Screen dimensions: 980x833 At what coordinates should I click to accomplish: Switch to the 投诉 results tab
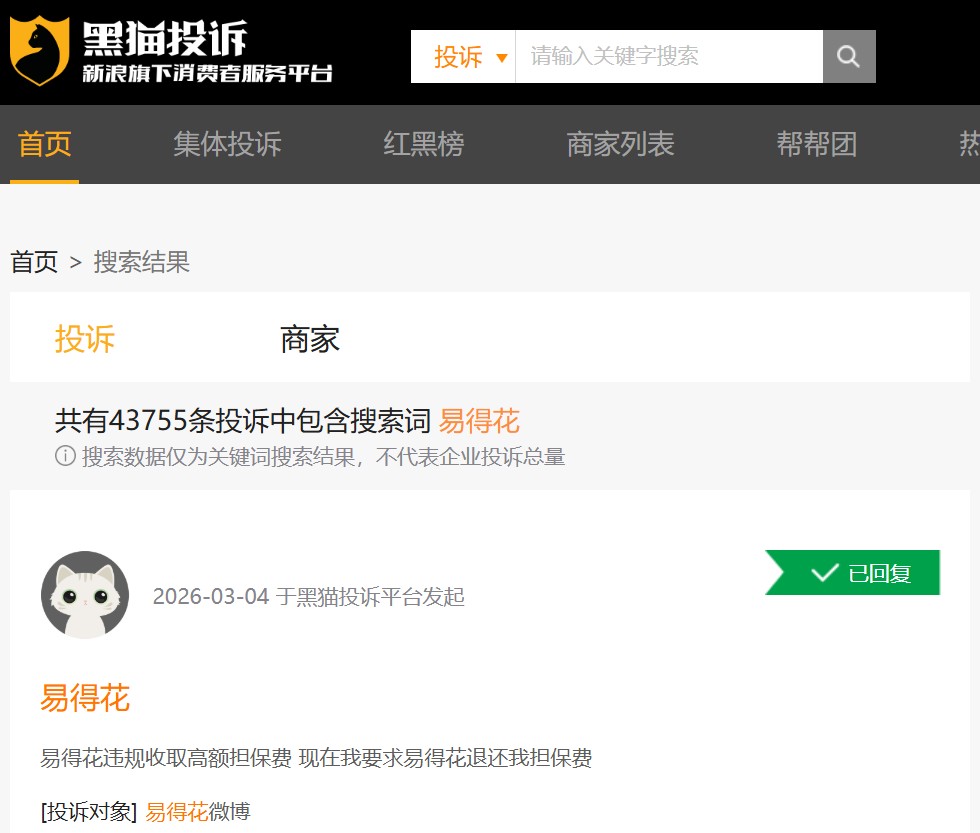pos(84,339)
